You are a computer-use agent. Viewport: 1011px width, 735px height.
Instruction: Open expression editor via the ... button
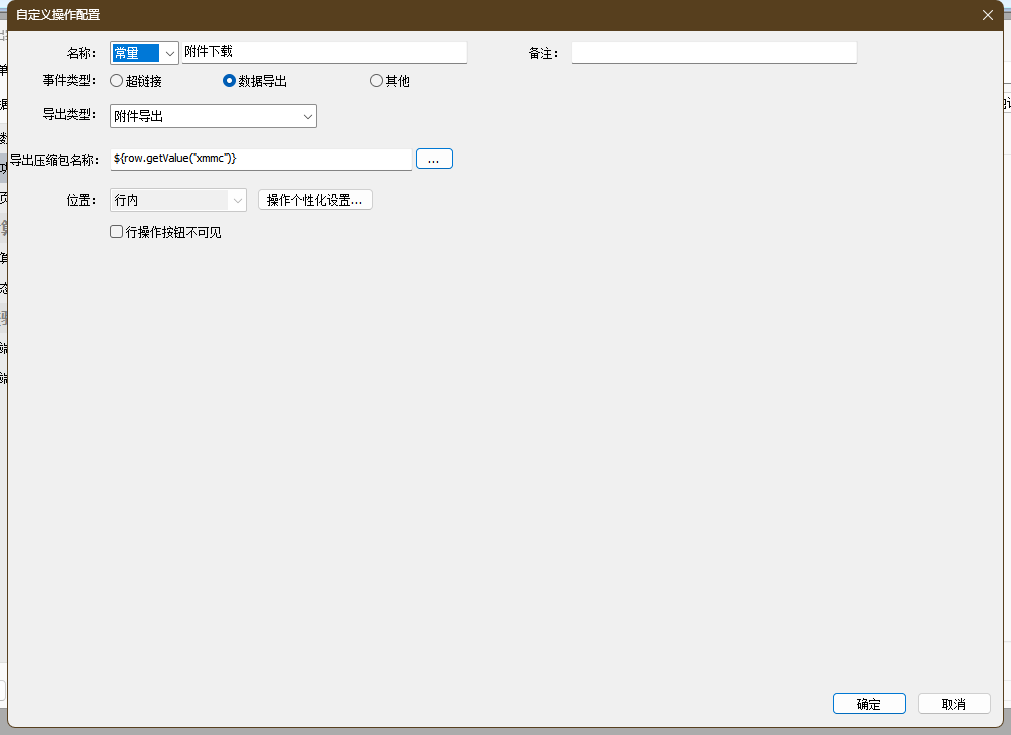point(434,158)
